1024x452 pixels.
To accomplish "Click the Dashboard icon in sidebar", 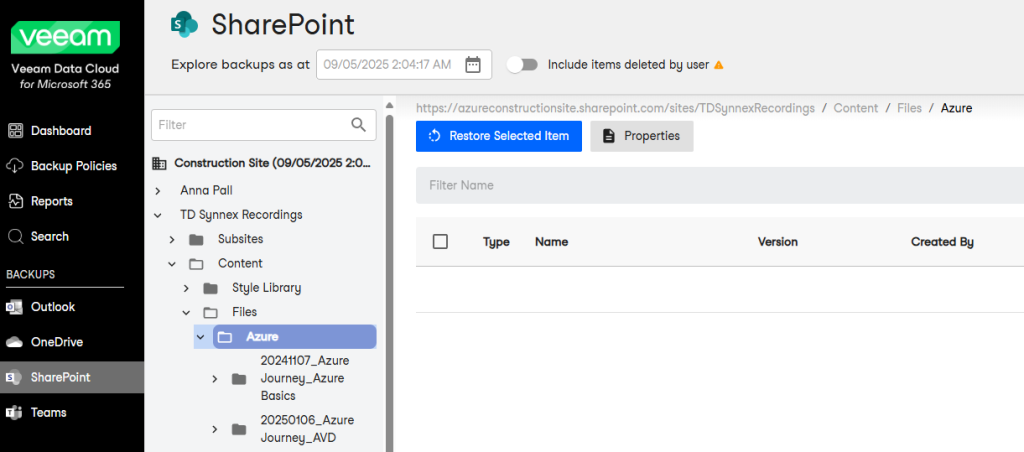I will 15,131.
